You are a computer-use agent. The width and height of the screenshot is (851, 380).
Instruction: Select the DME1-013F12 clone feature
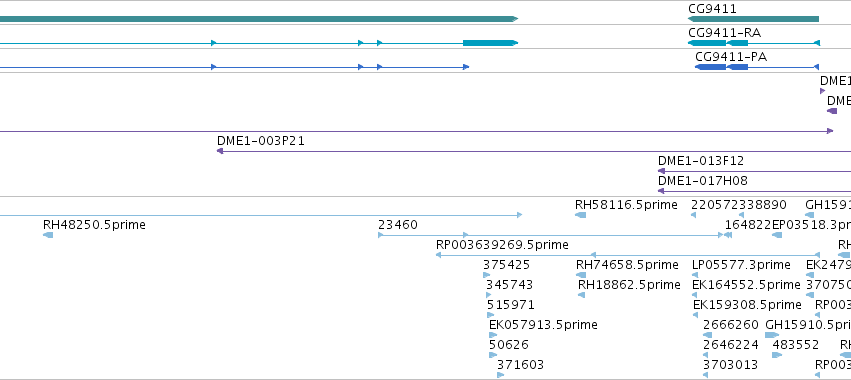click(754, 171)
